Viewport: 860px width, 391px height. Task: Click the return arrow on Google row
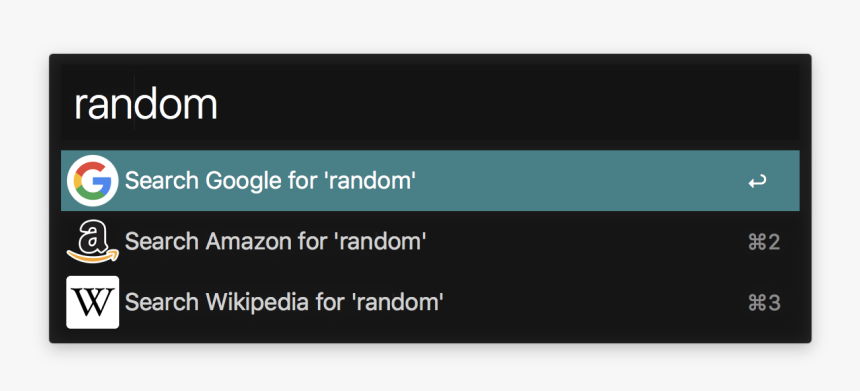point(757,182)
